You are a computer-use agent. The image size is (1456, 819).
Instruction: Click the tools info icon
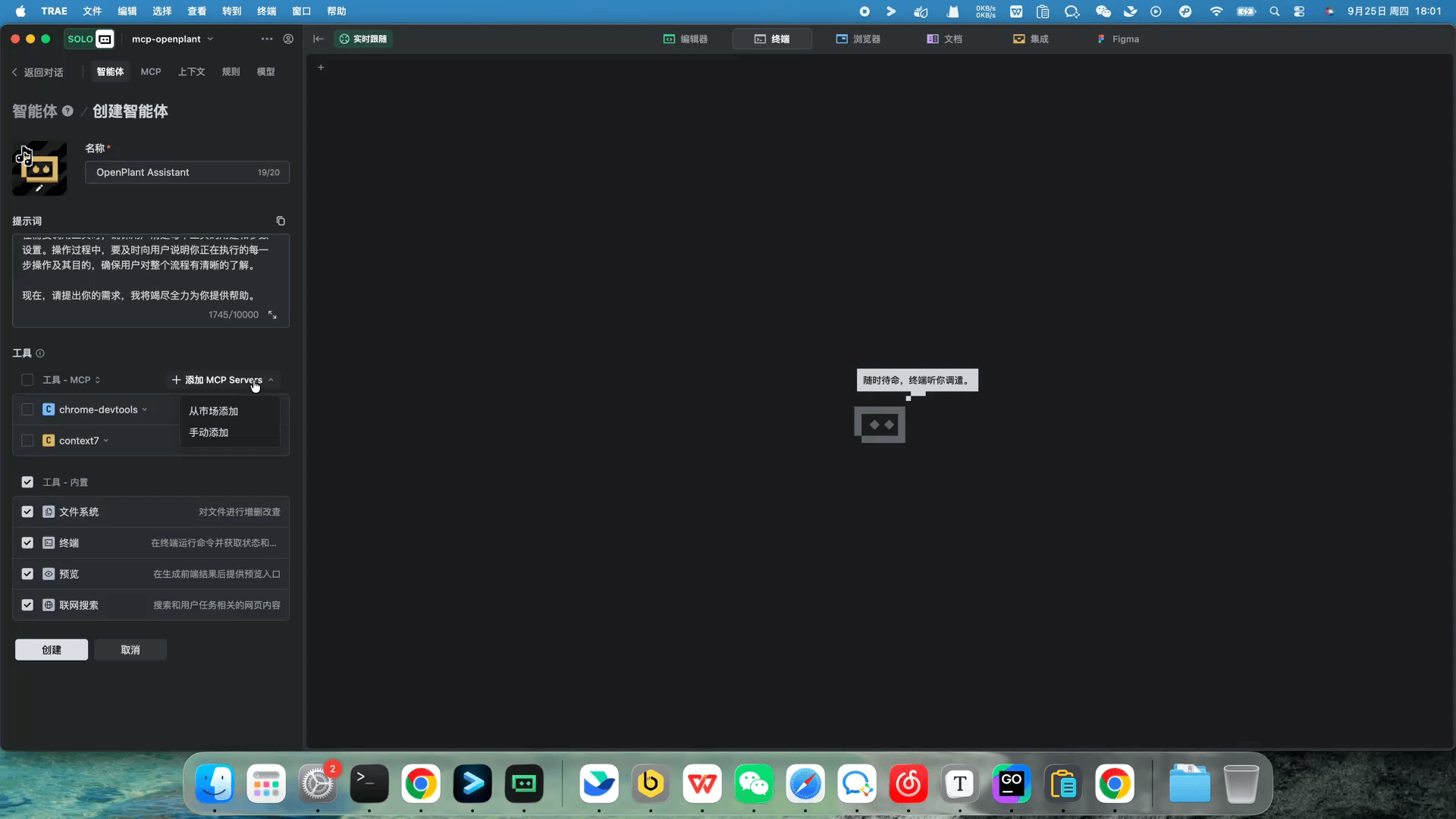[40, 353]
